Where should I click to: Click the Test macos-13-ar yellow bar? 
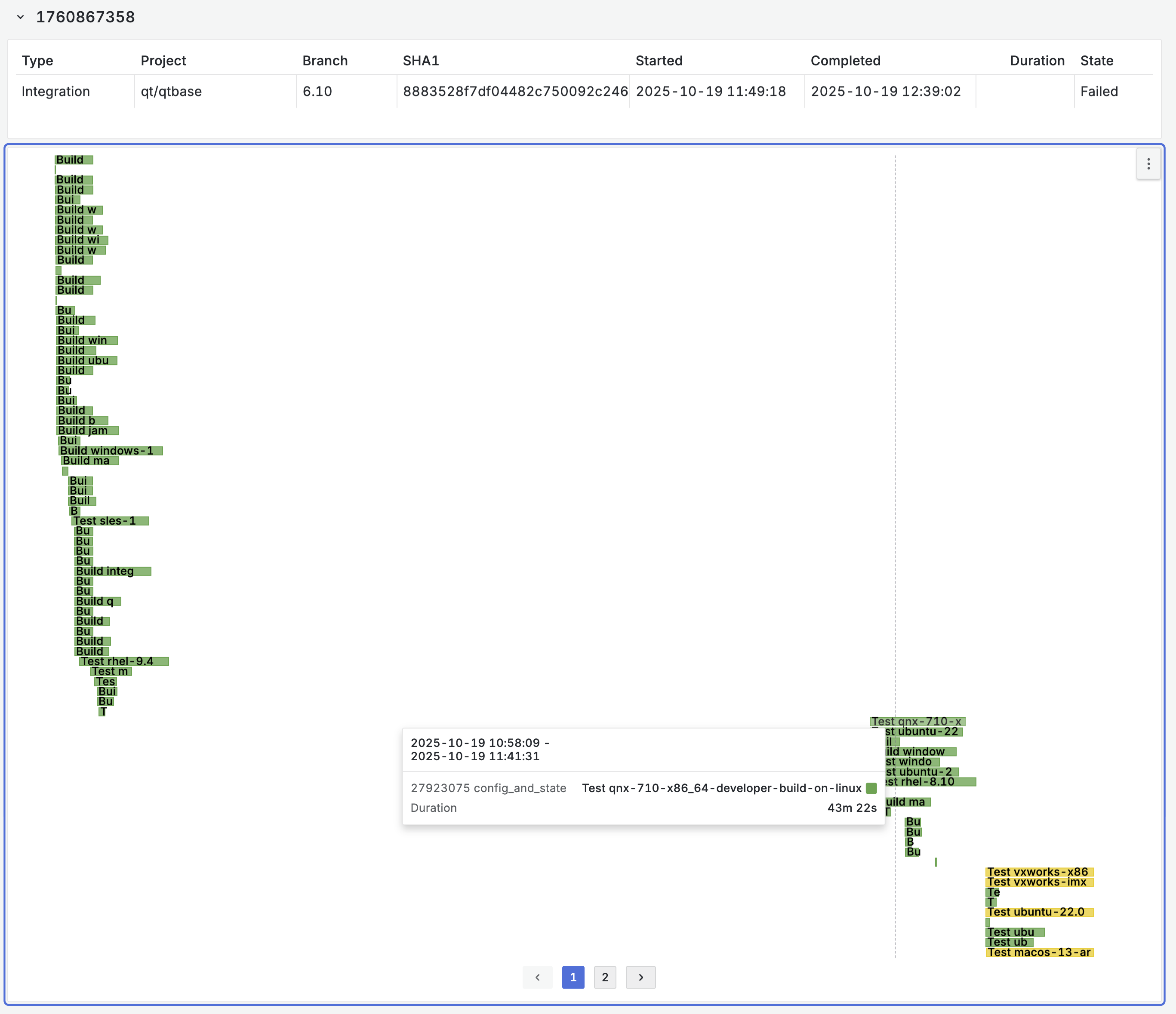[x=1039, y=952]
